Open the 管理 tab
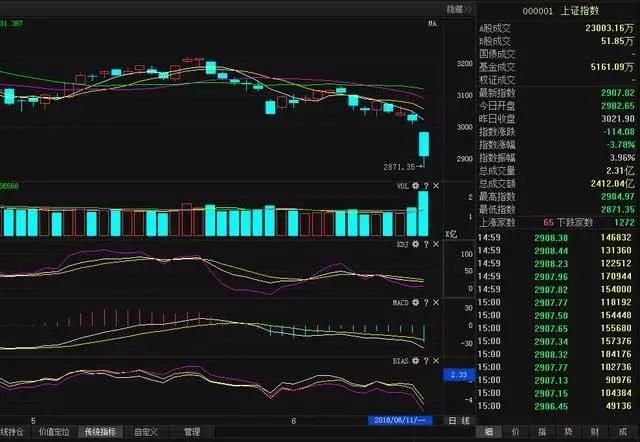The image size is (640, 442). click(x=192, y=432)
